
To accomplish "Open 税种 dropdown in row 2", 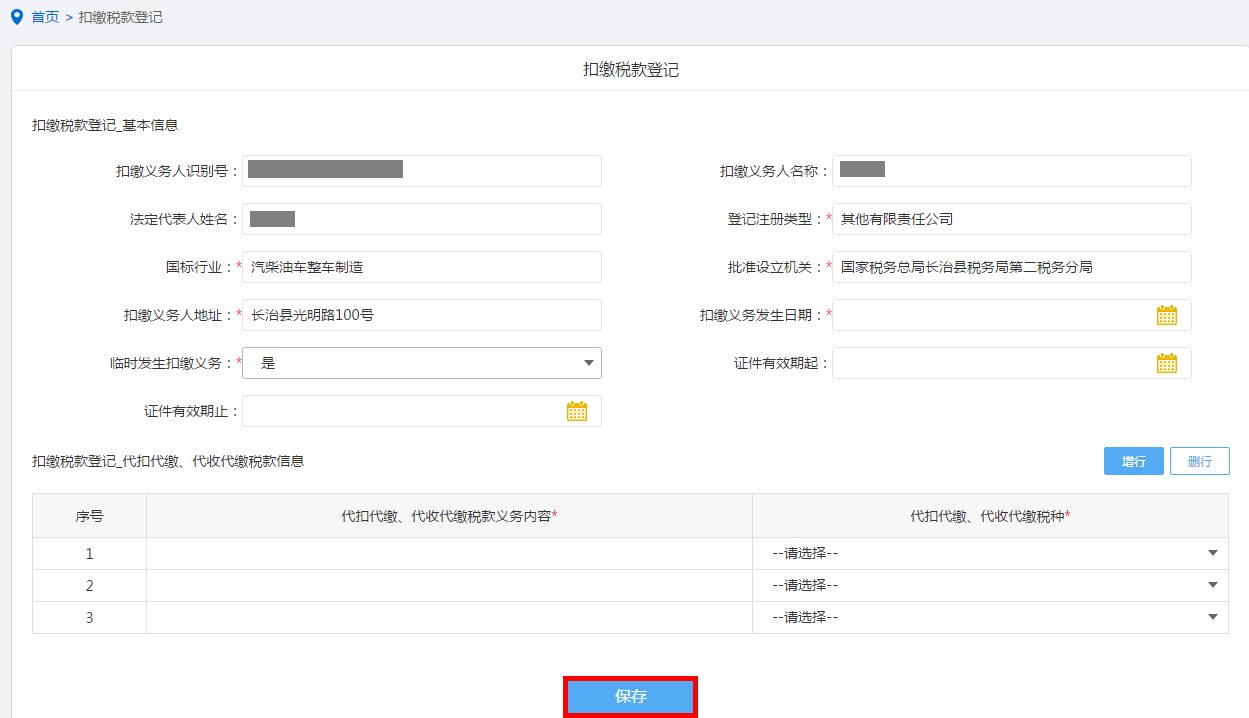I will (x=990, y=585).
